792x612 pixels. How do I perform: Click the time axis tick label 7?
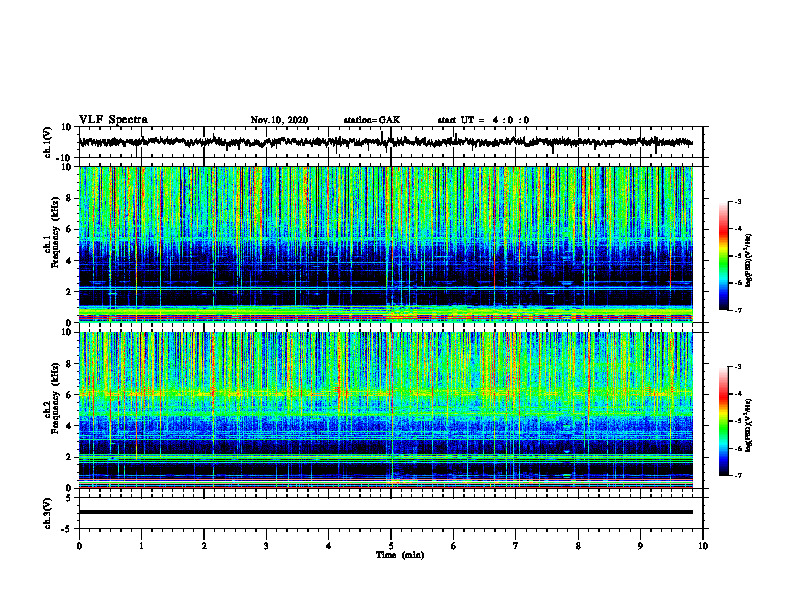[x=516, y=546]
